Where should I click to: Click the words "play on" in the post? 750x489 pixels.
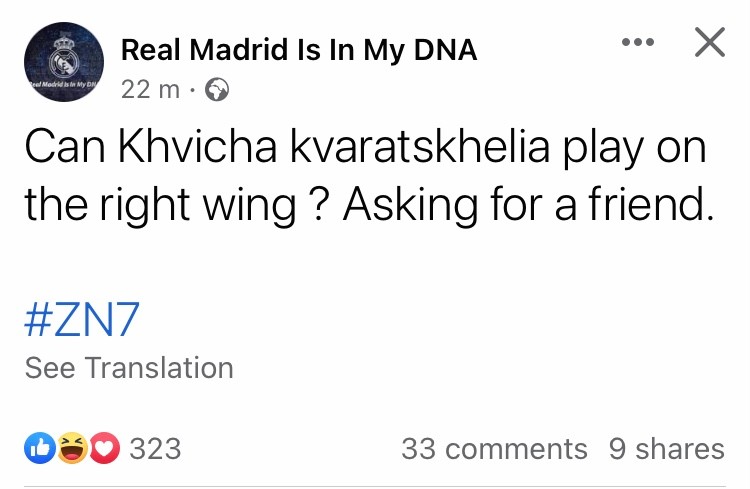643,150
